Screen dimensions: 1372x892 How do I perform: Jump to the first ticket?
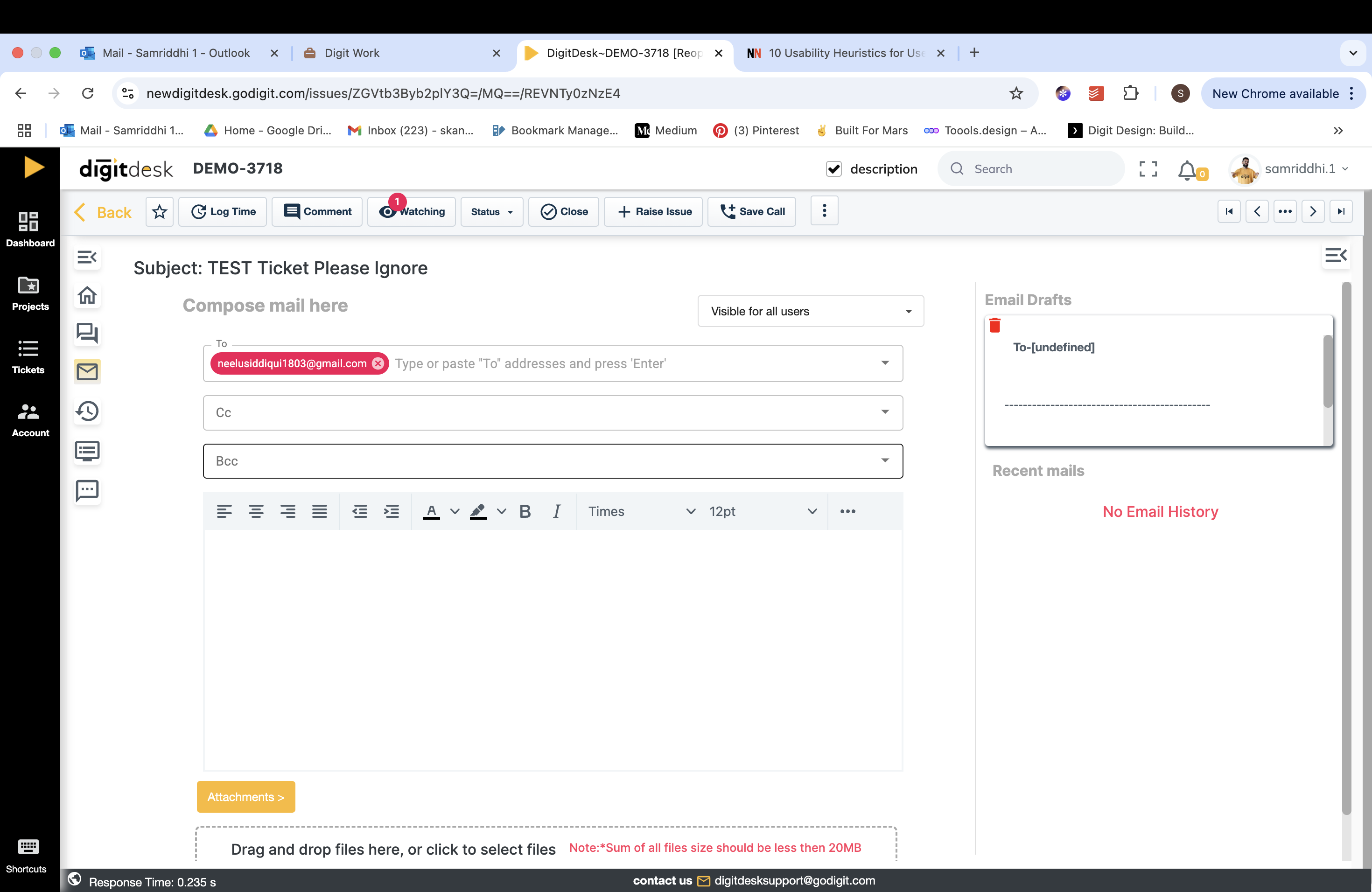pos(1229,211)
